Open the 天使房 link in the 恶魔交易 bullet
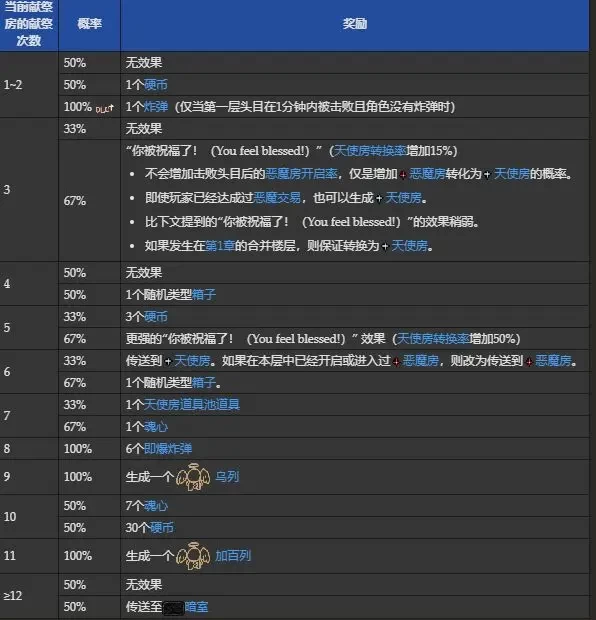 point(403,197)
